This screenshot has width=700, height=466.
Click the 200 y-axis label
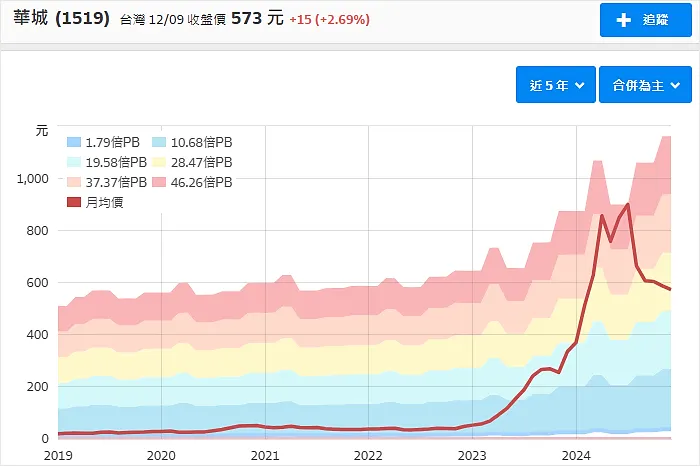coord(38,387)
